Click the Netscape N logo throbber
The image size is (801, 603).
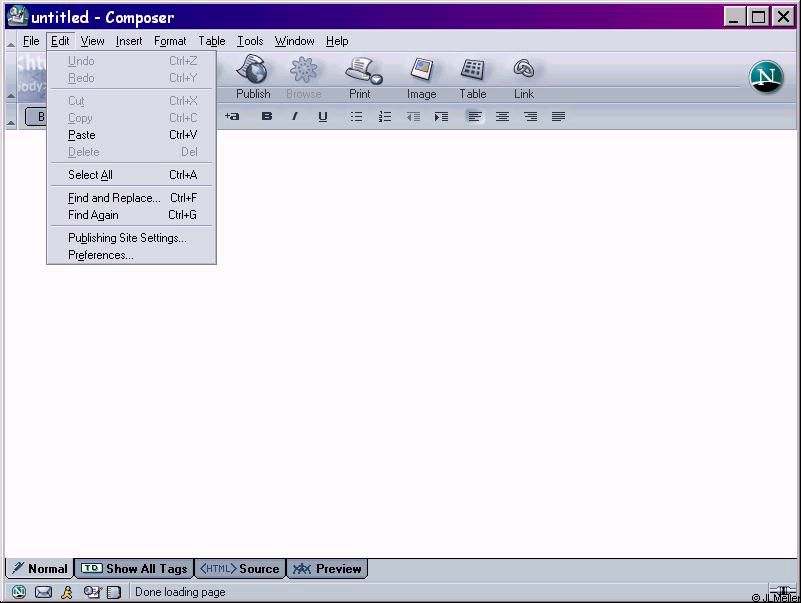click(766, 77)
